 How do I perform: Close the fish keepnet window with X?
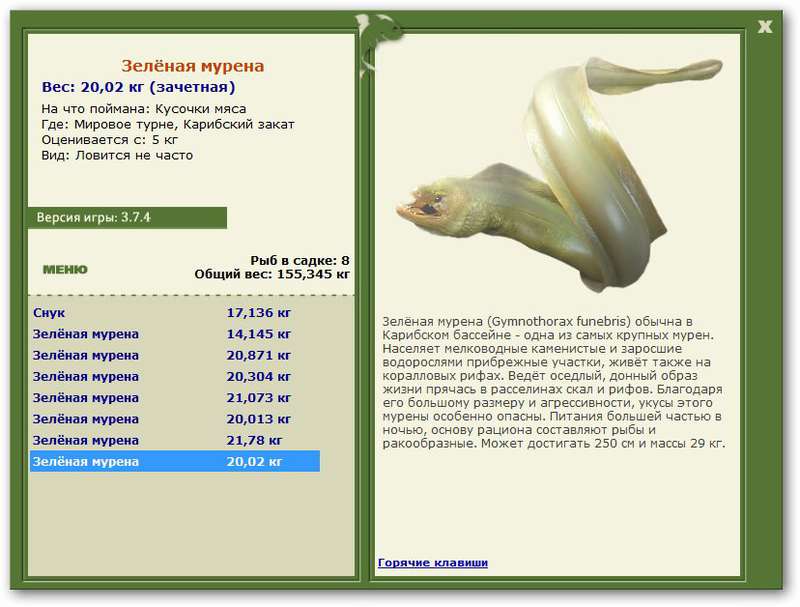764,27
